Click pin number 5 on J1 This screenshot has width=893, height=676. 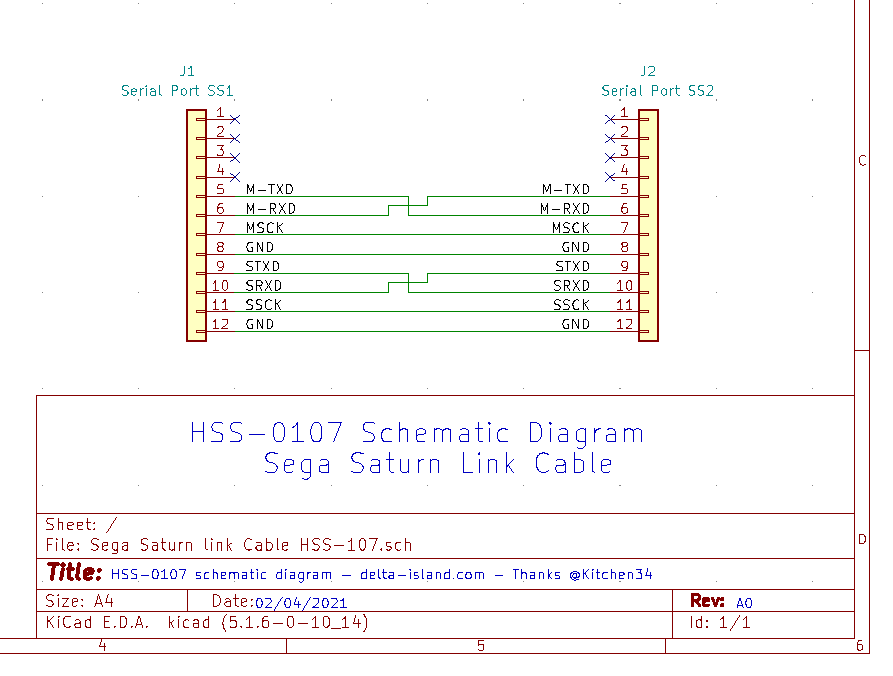pyautogui.click(x=220, y=189)
